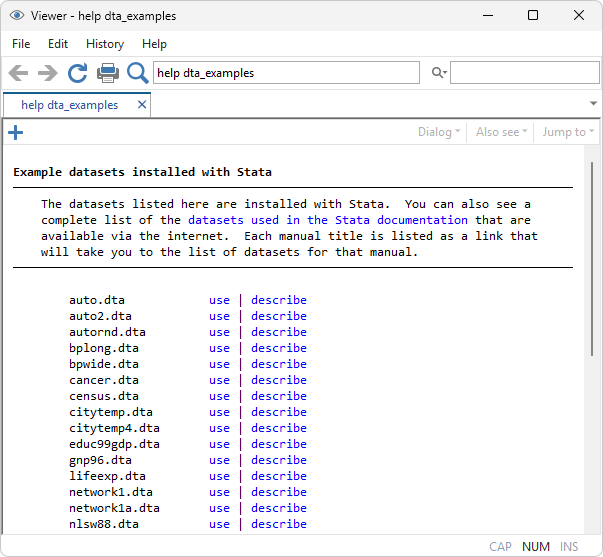Open the File menu
This screenshot has height=557, width=603.
click(22, 44)
